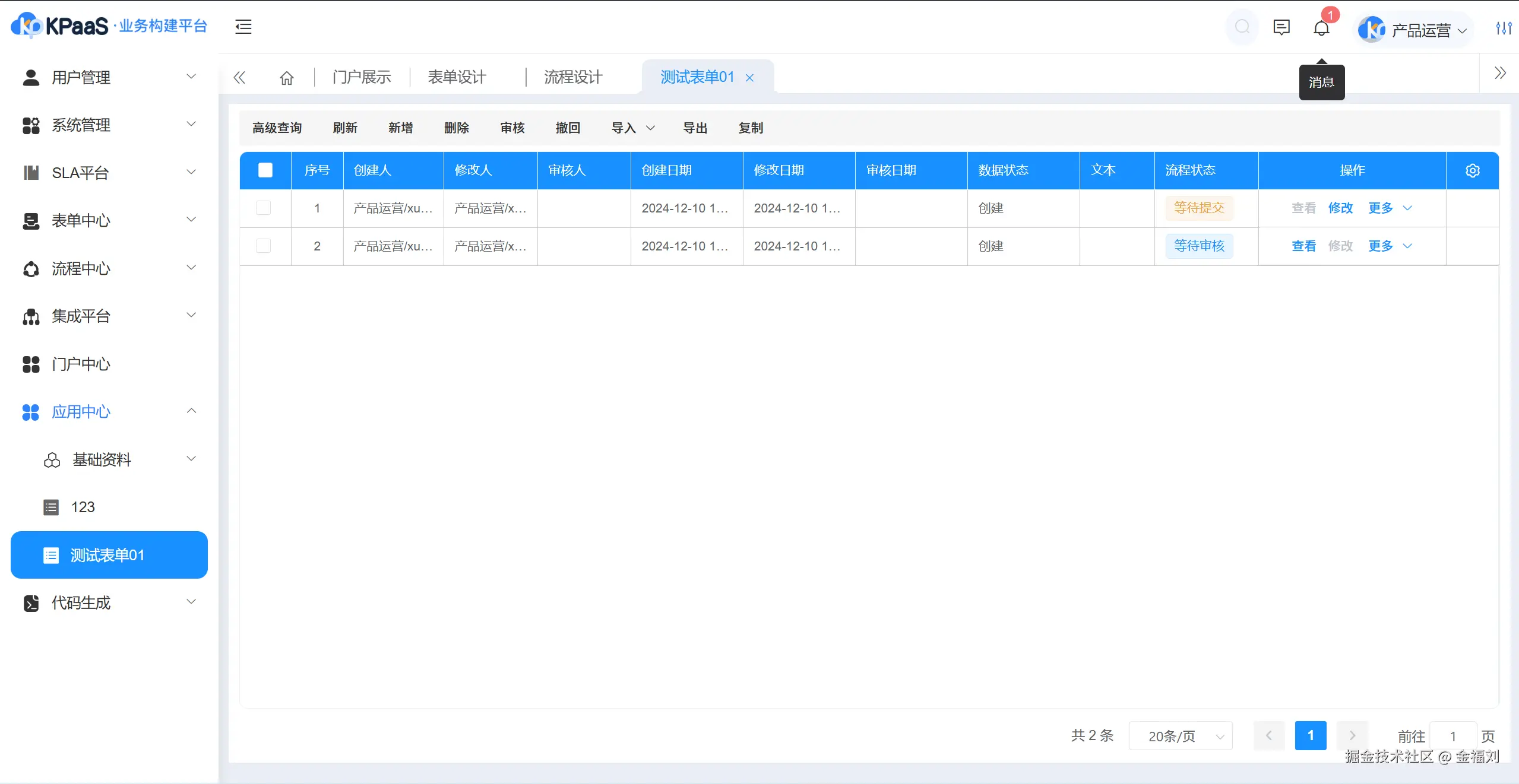
Task: Click the notification bell icon
Action: click(x=1321, y=28)
